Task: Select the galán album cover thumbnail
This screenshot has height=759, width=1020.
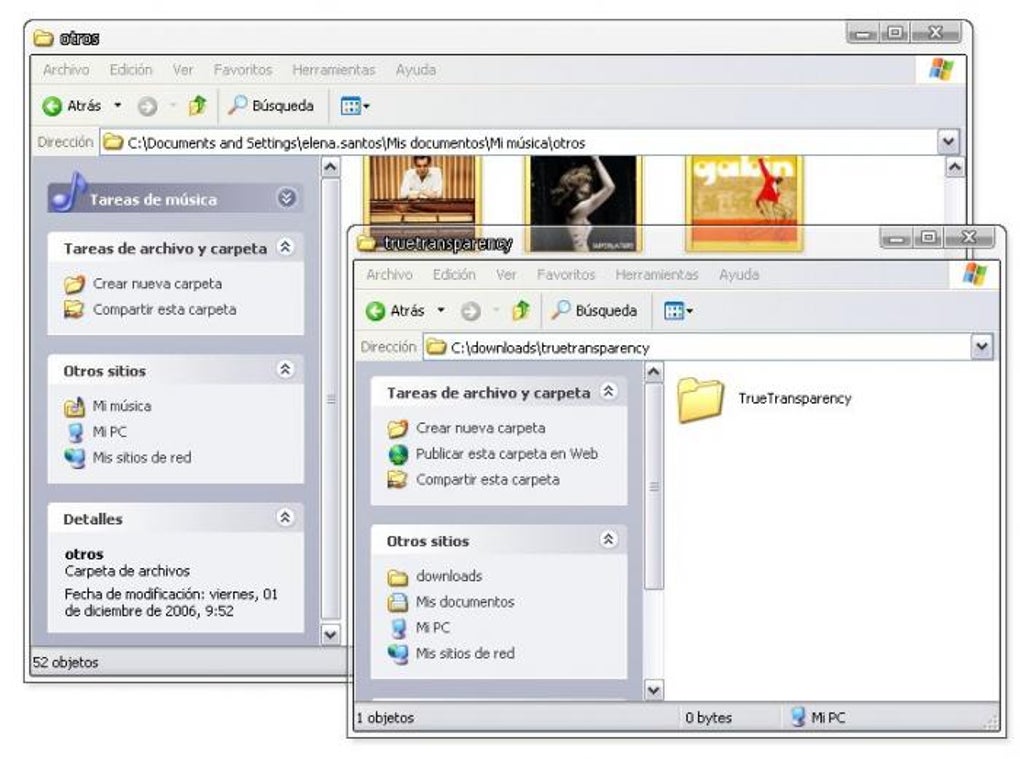Action: click(744, 202)
